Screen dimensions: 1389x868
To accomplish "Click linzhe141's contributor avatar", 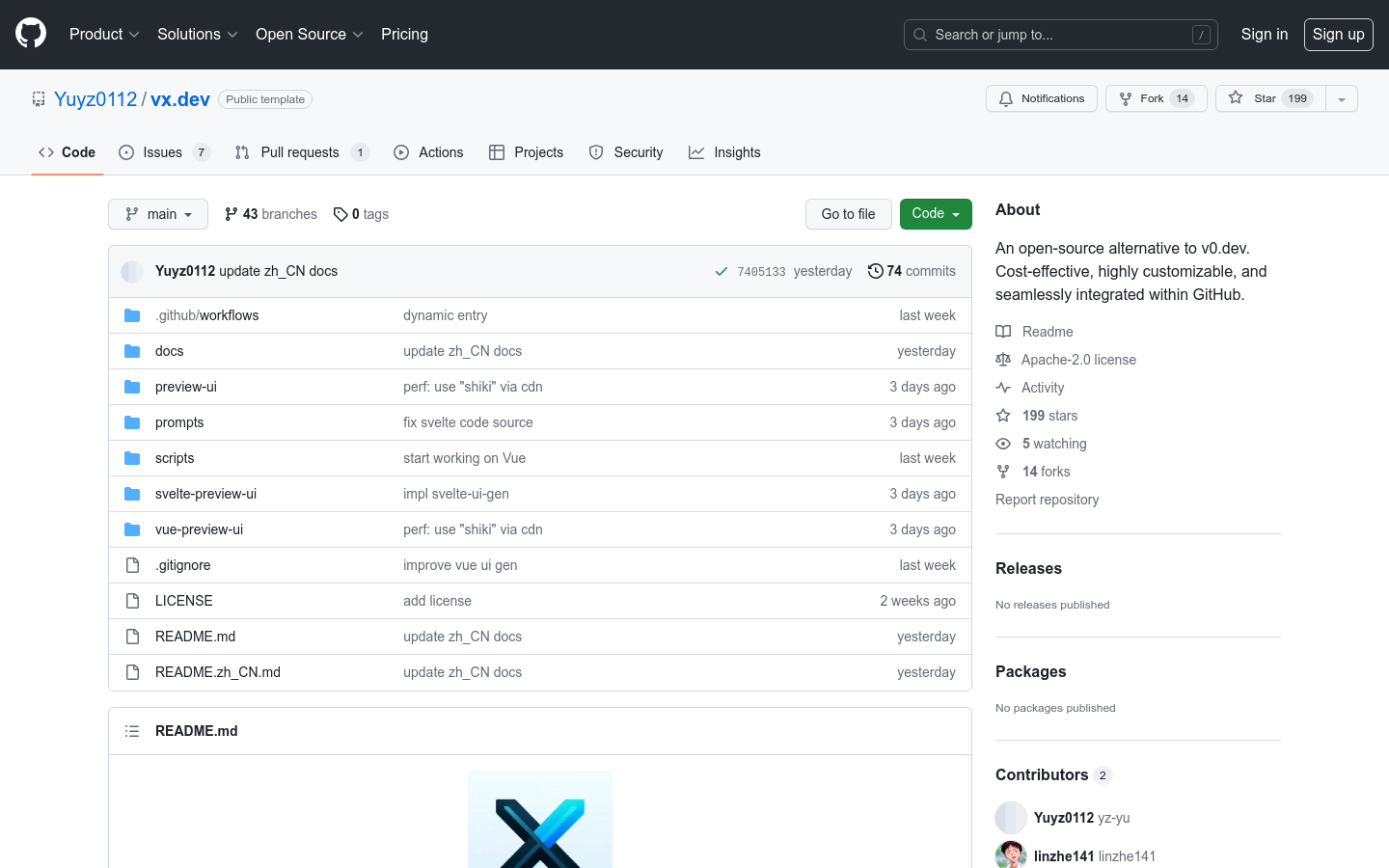I will 1011,855.
